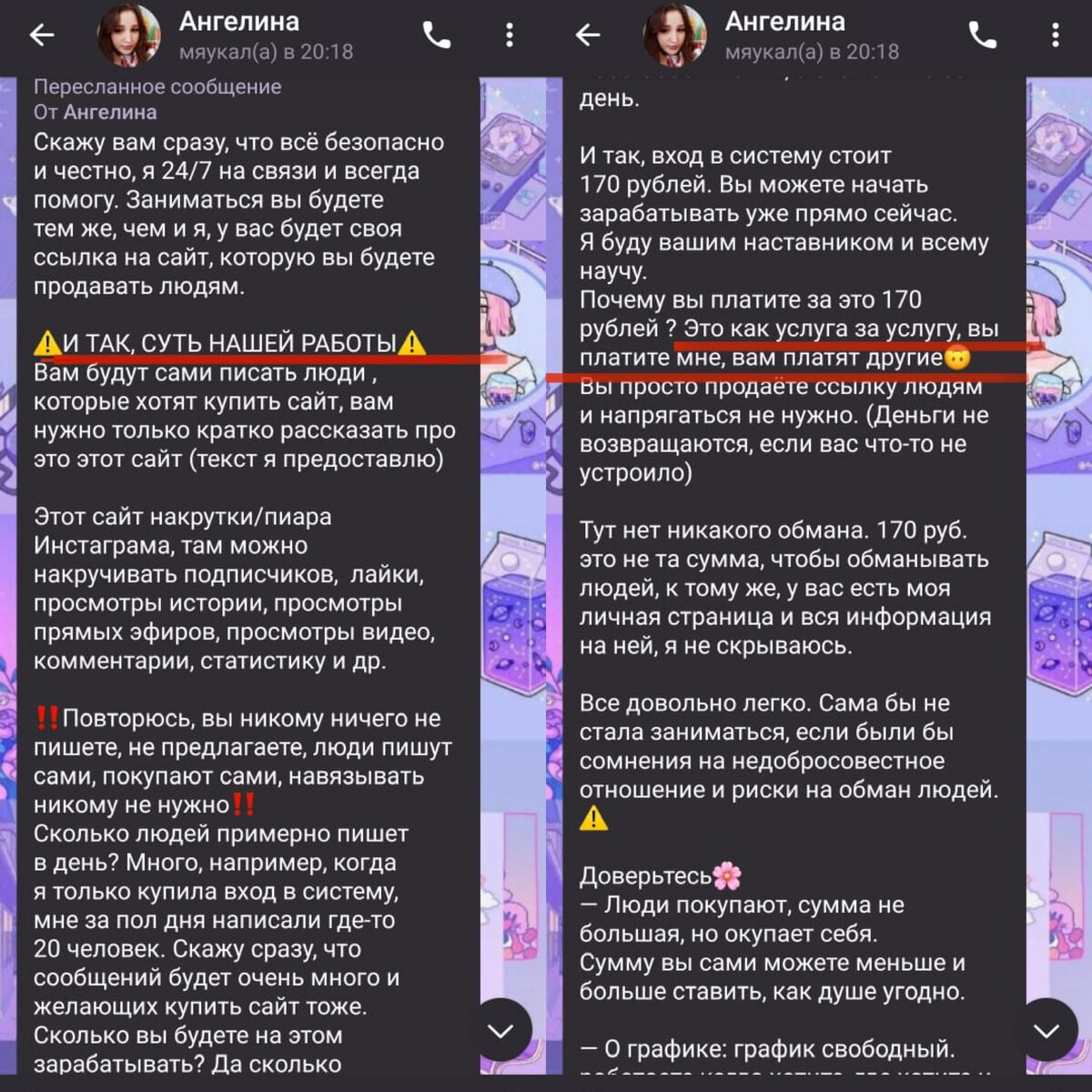Jump to bottom with left chat chevron button

pos(500,1030)
